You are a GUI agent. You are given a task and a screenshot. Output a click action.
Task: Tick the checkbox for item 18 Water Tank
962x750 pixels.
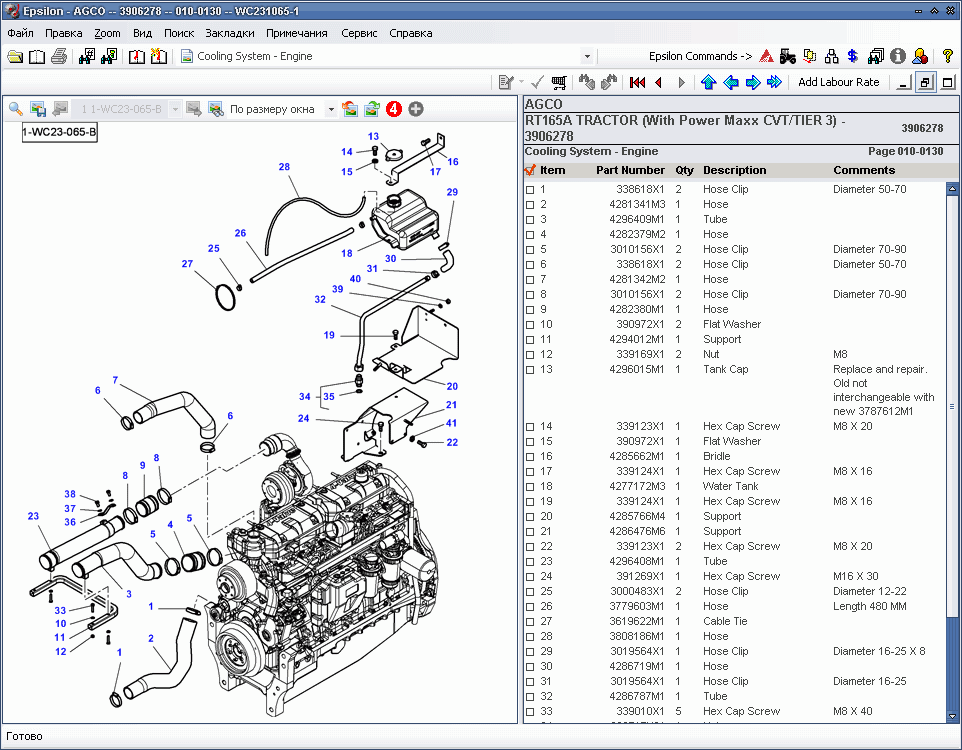pyautogui.click(x=530, y=487)
